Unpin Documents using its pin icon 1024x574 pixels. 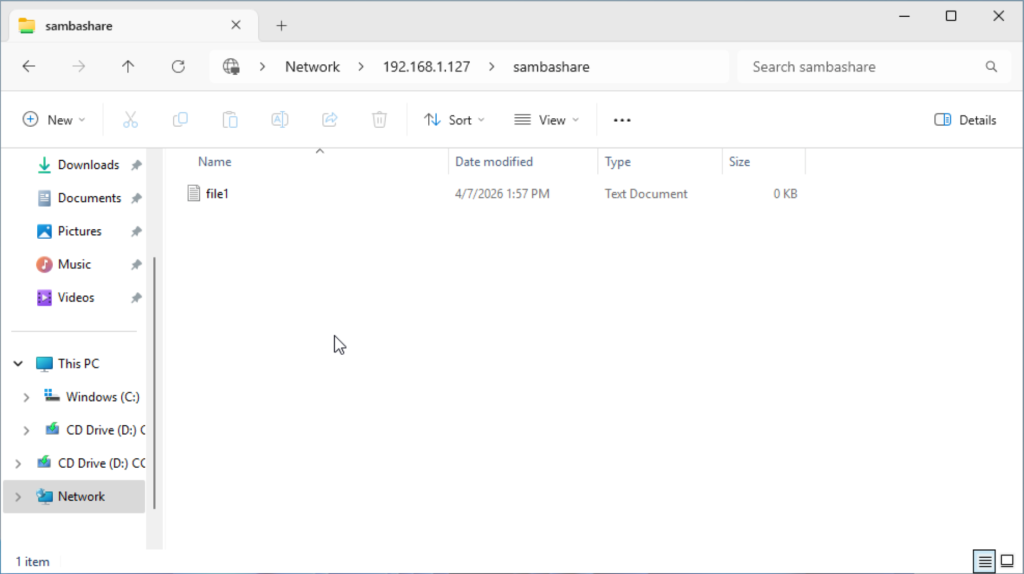point(136,199)
